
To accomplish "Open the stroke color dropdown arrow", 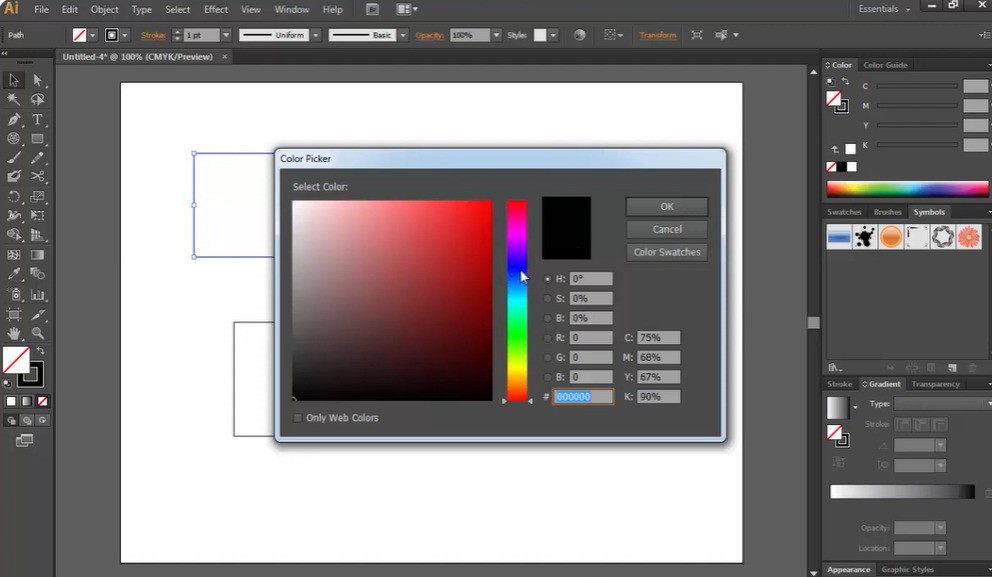I will coord(125,35).
